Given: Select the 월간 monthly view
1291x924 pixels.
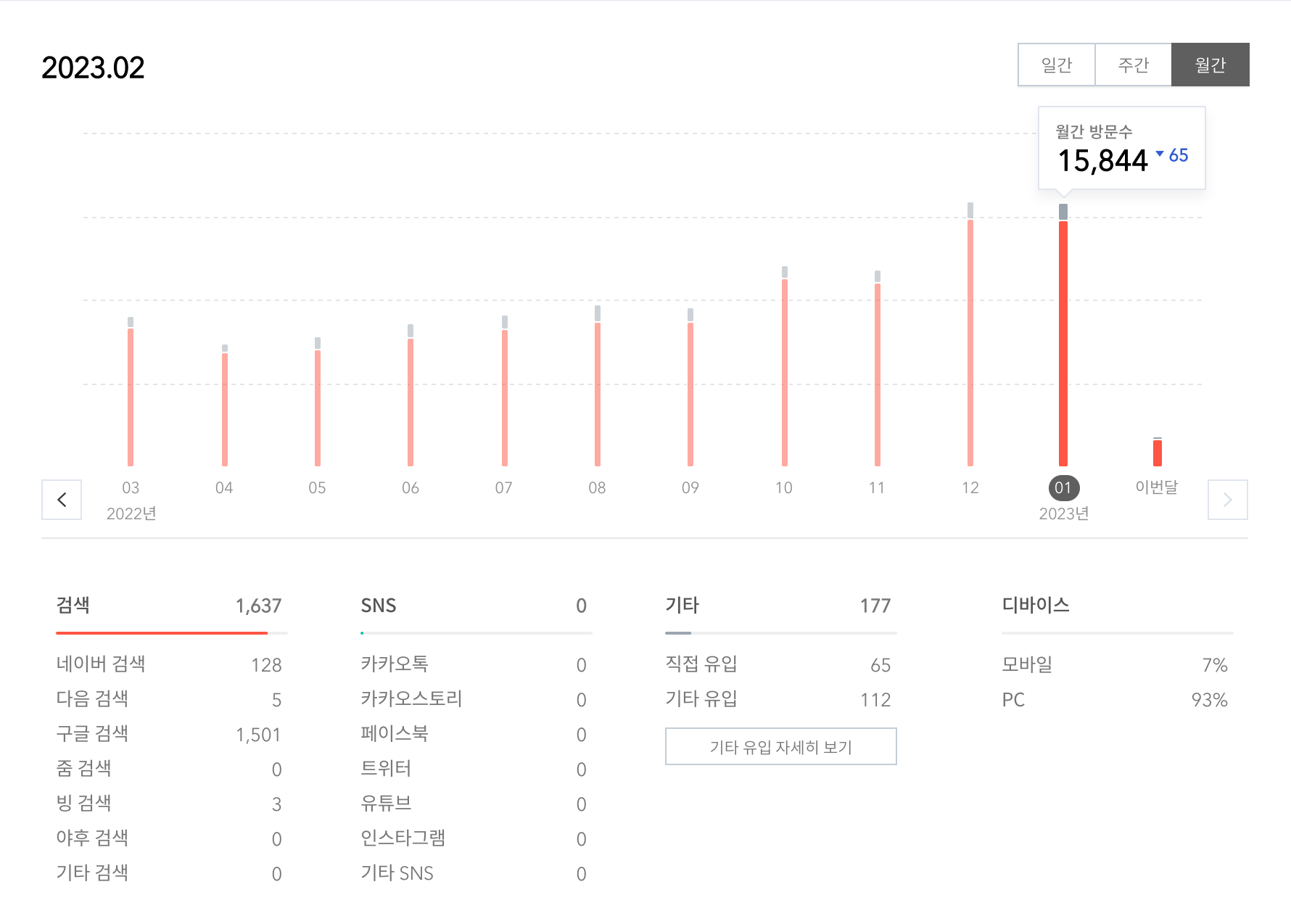Looking at the screenshot, I should [x=1210, y=65].
